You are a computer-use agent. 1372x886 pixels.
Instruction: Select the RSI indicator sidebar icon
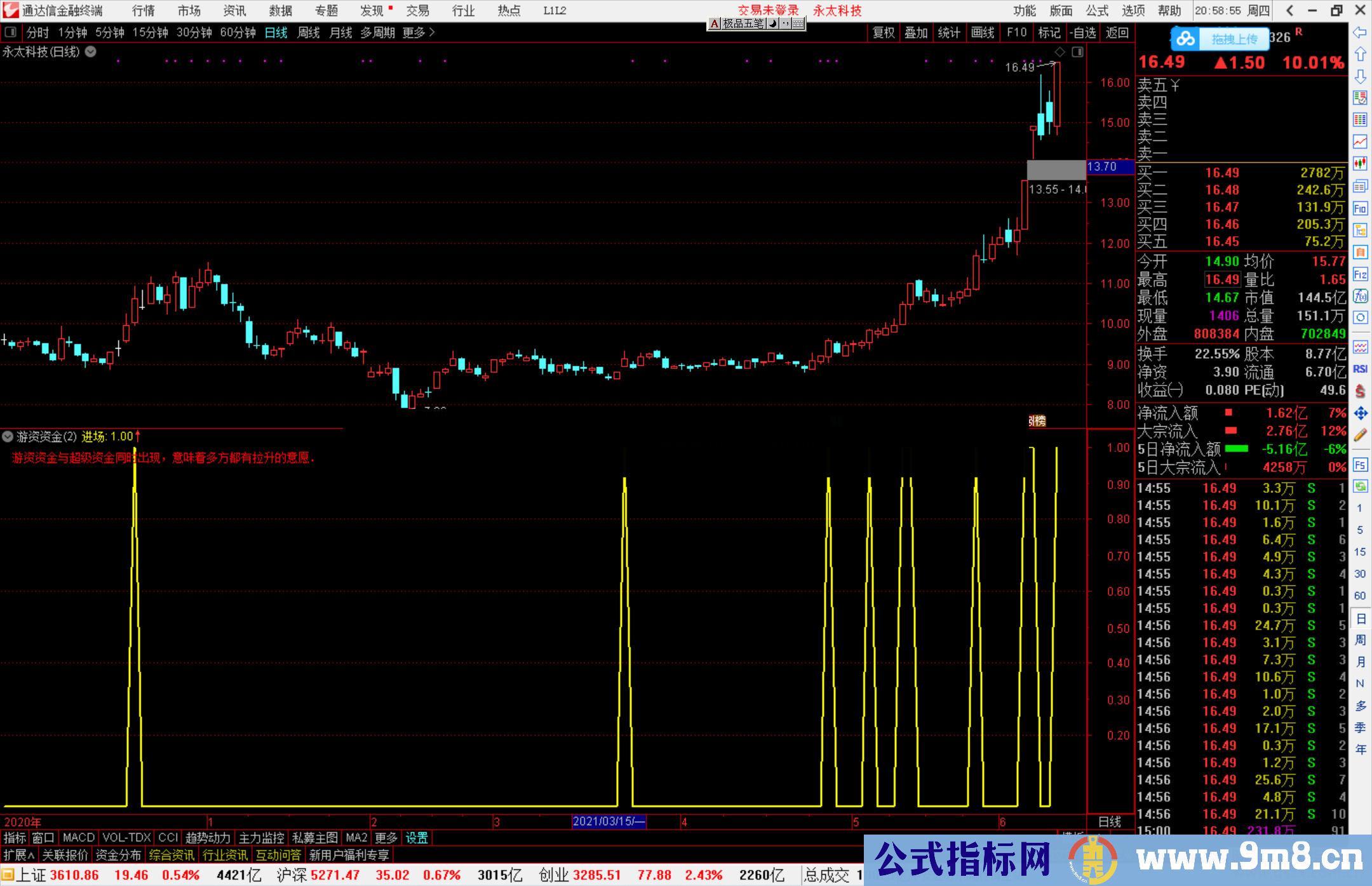point(1360,369)
